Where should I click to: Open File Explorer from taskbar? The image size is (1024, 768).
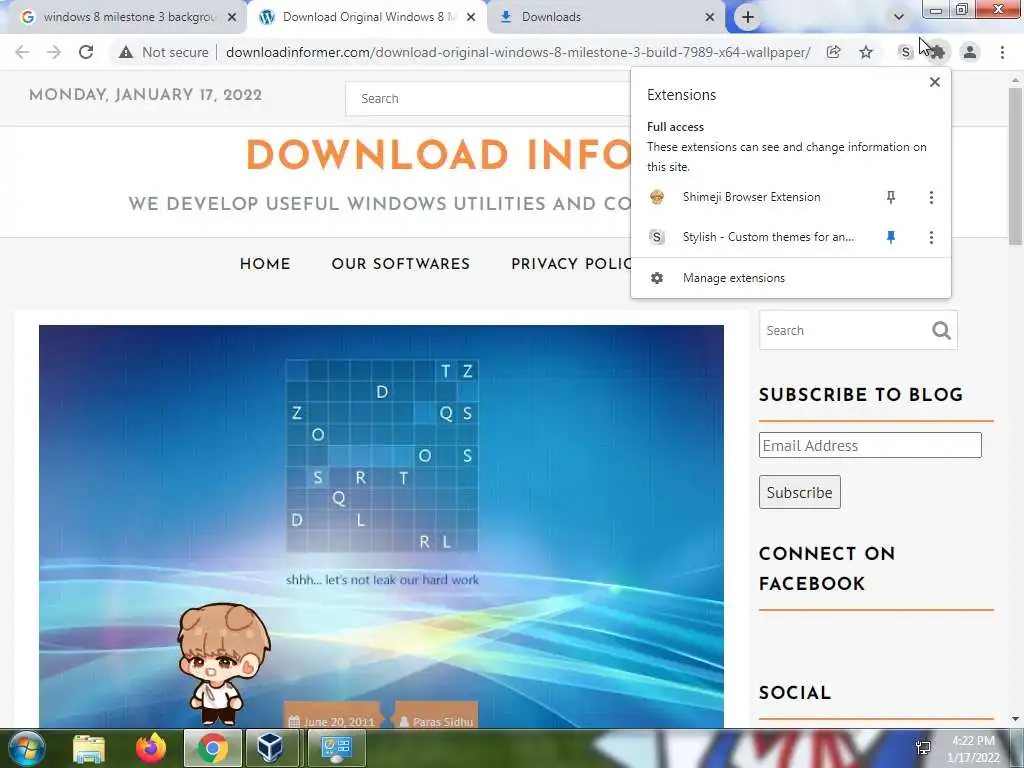[89, 748]
